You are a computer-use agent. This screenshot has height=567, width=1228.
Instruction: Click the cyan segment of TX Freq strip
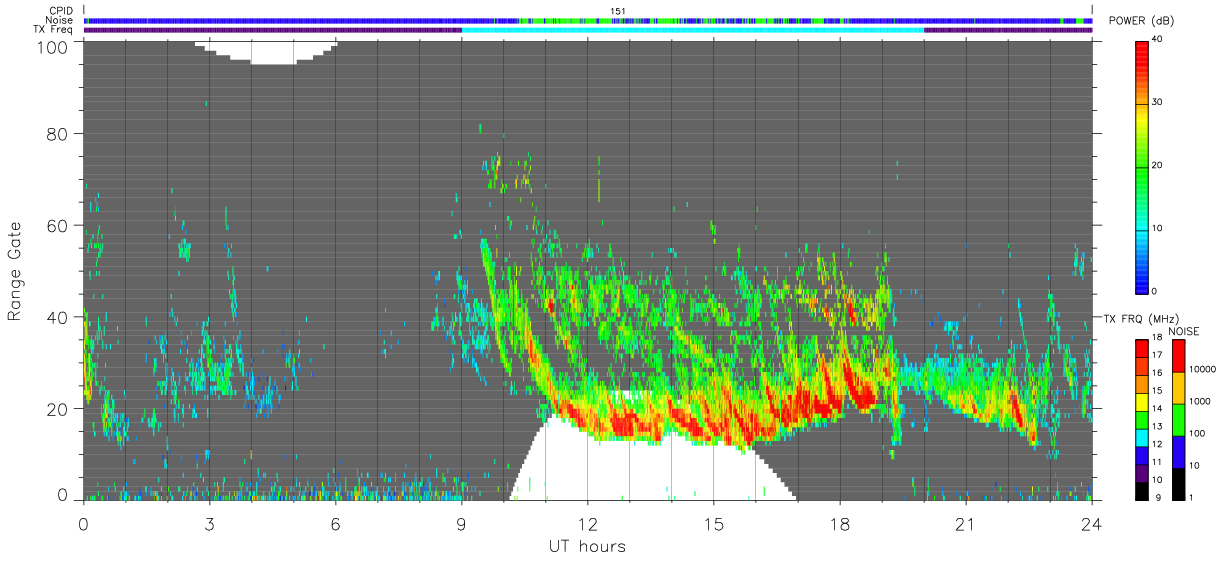coord(693,30)
